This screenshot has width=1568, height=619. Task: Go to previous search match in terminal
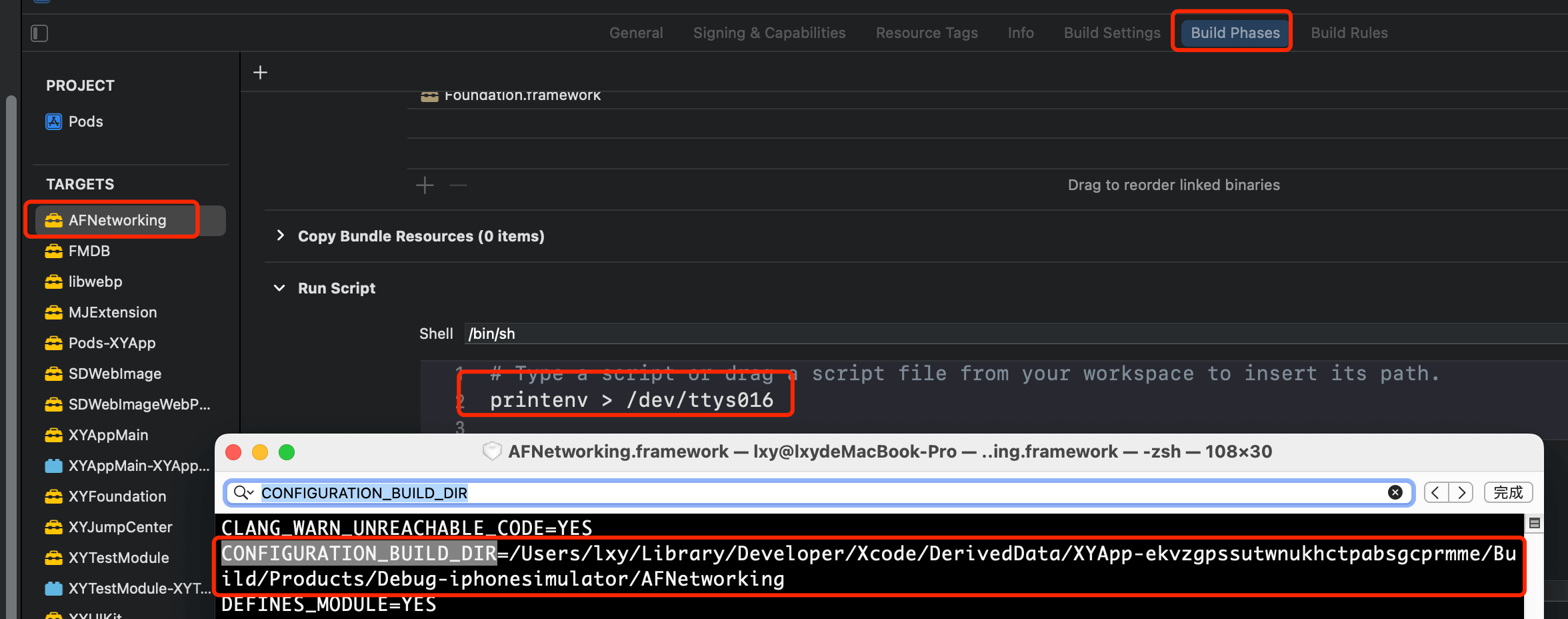(1436, 492)
